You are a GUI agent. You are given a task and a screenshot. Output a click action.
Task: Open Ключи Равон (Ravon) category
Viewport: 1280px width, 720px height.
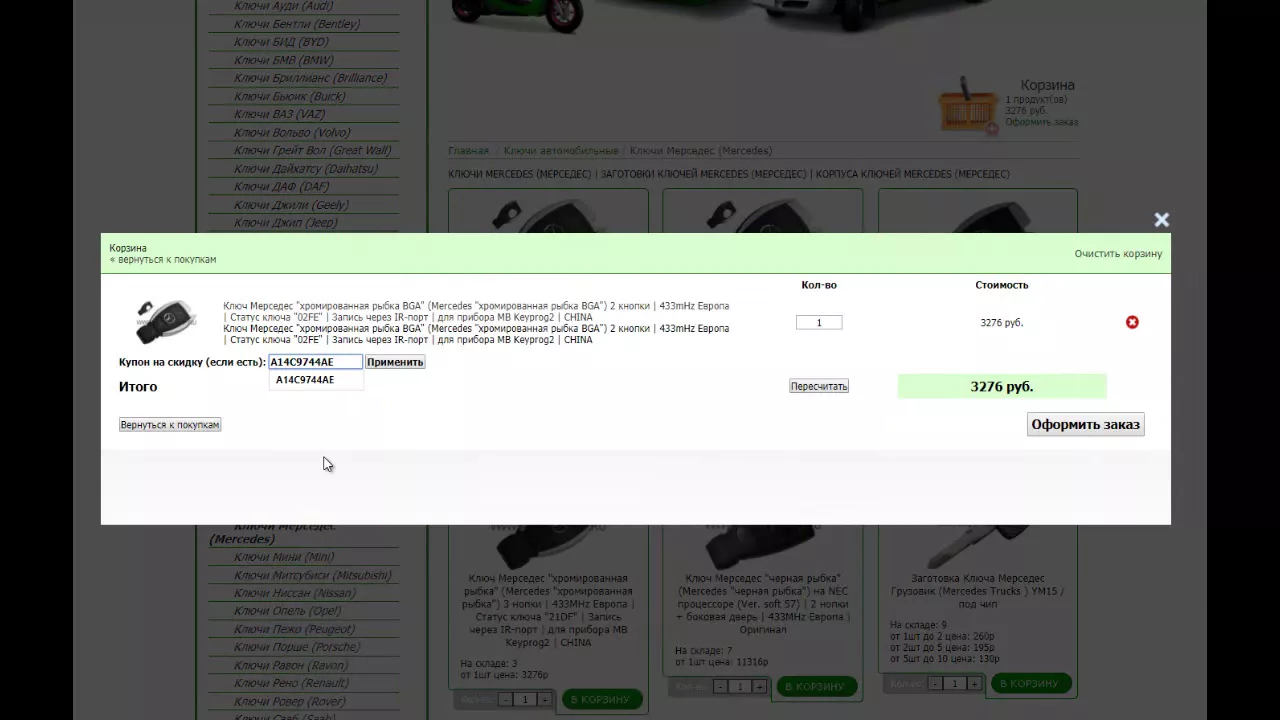[x=291, y=665]
